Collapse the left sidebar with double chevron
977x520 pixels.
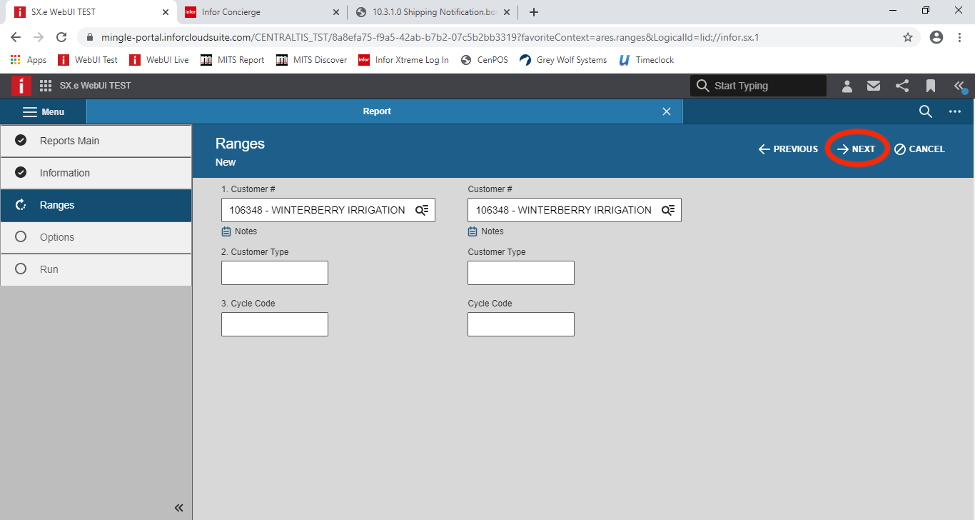(179, 508)
